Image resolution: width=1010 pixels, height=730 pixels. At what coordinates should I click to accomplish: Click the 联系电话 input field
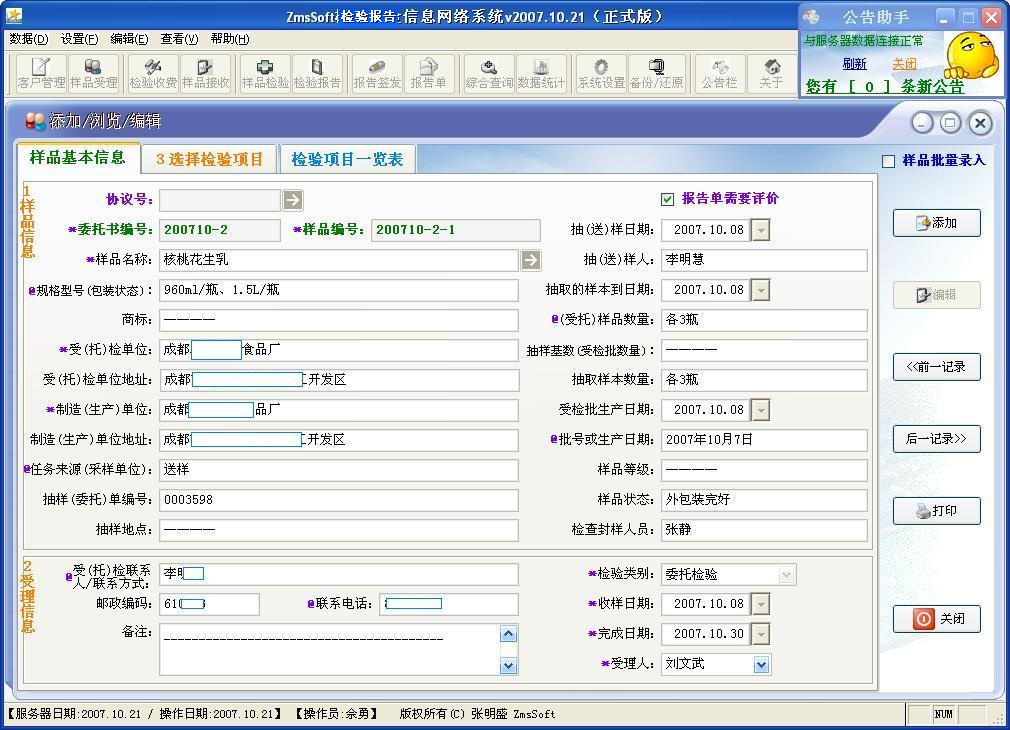coord(448,604)
